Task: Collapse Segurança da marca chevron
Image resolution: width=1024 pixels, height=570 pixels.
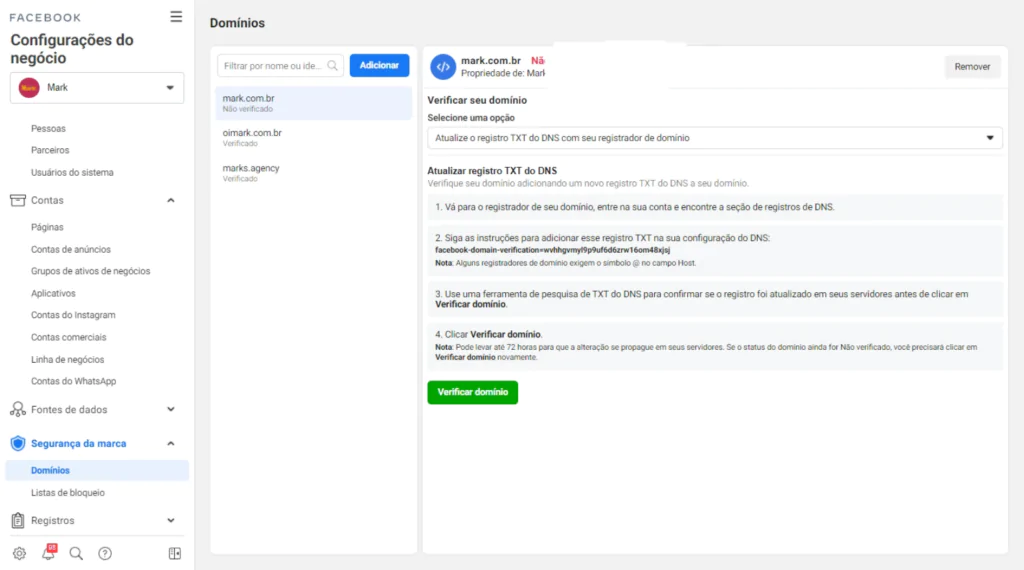Action: pyautogui.click(x=170, y=443)
